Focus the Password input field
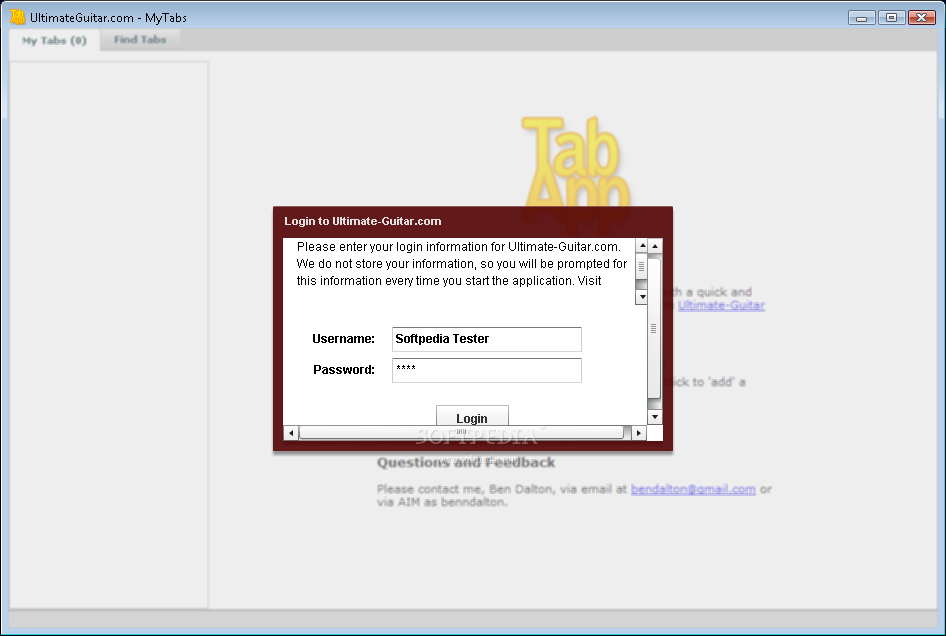 tap(486, 370)
